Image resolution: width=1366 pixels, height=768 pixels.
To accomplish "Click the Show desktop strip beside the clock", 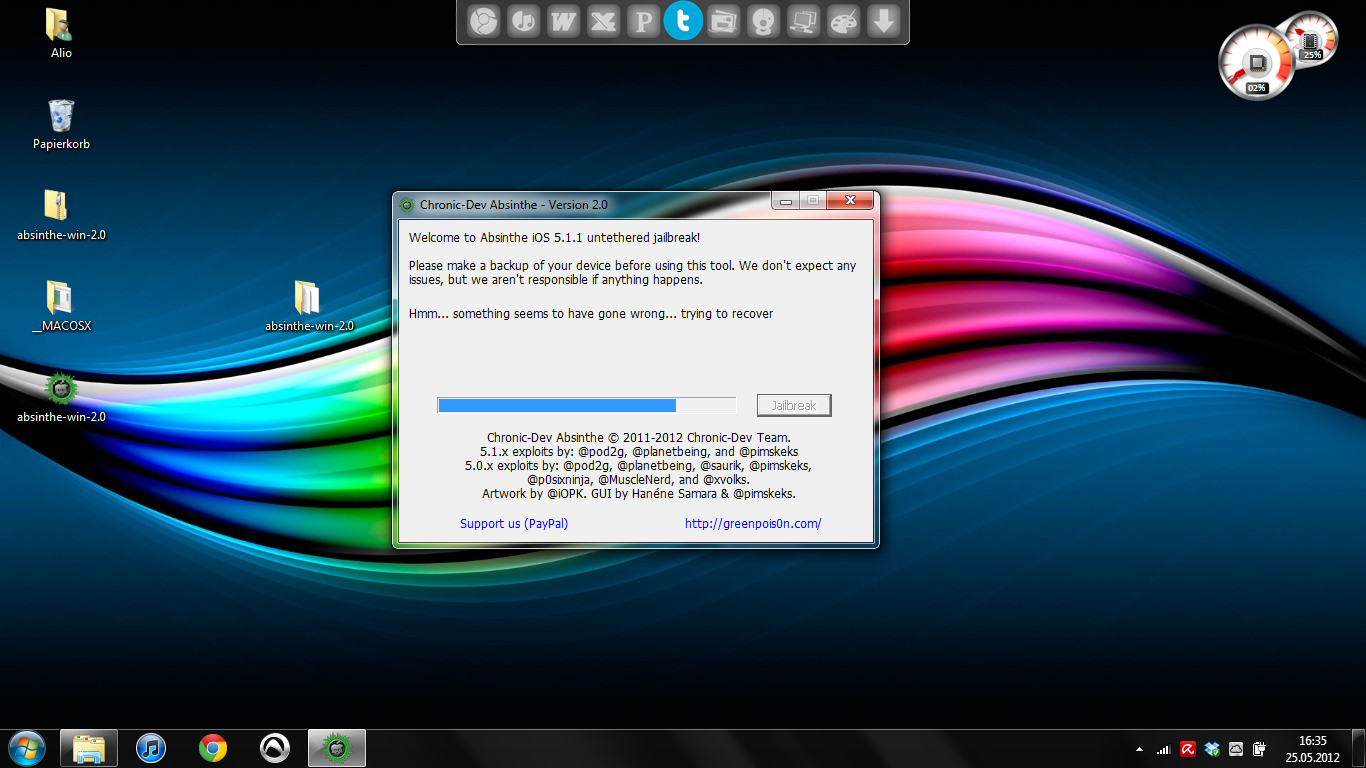I will (1359, 748).
